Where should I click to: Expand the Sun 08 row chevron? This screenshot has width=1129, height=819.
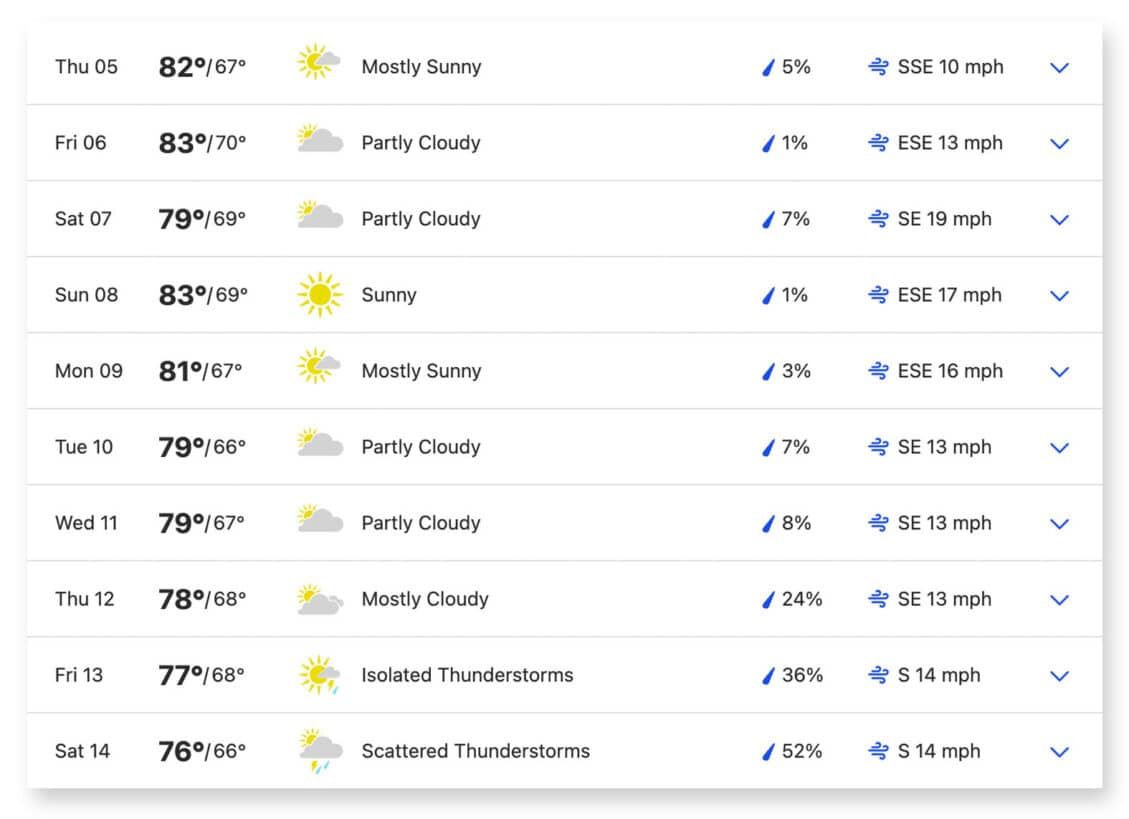click(x=1059, y=295)
